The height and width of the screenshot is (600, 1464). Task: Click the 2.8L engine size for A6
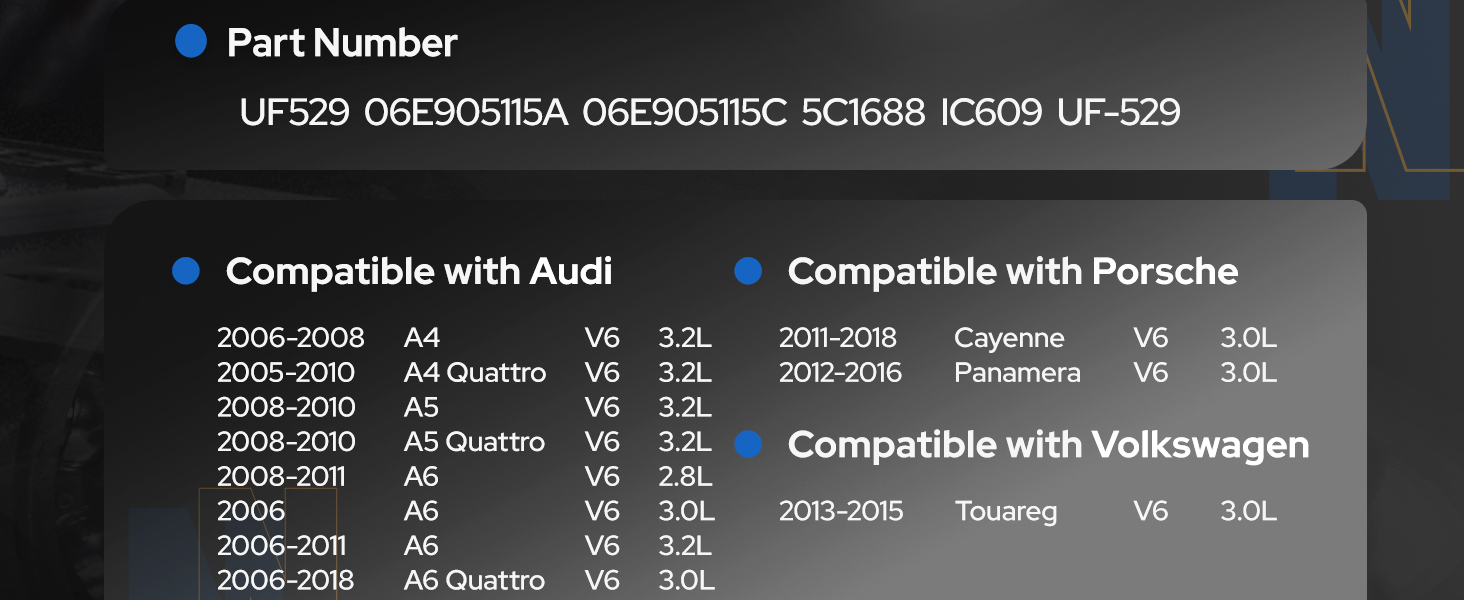pyautogui.click(x=685, y=477)
